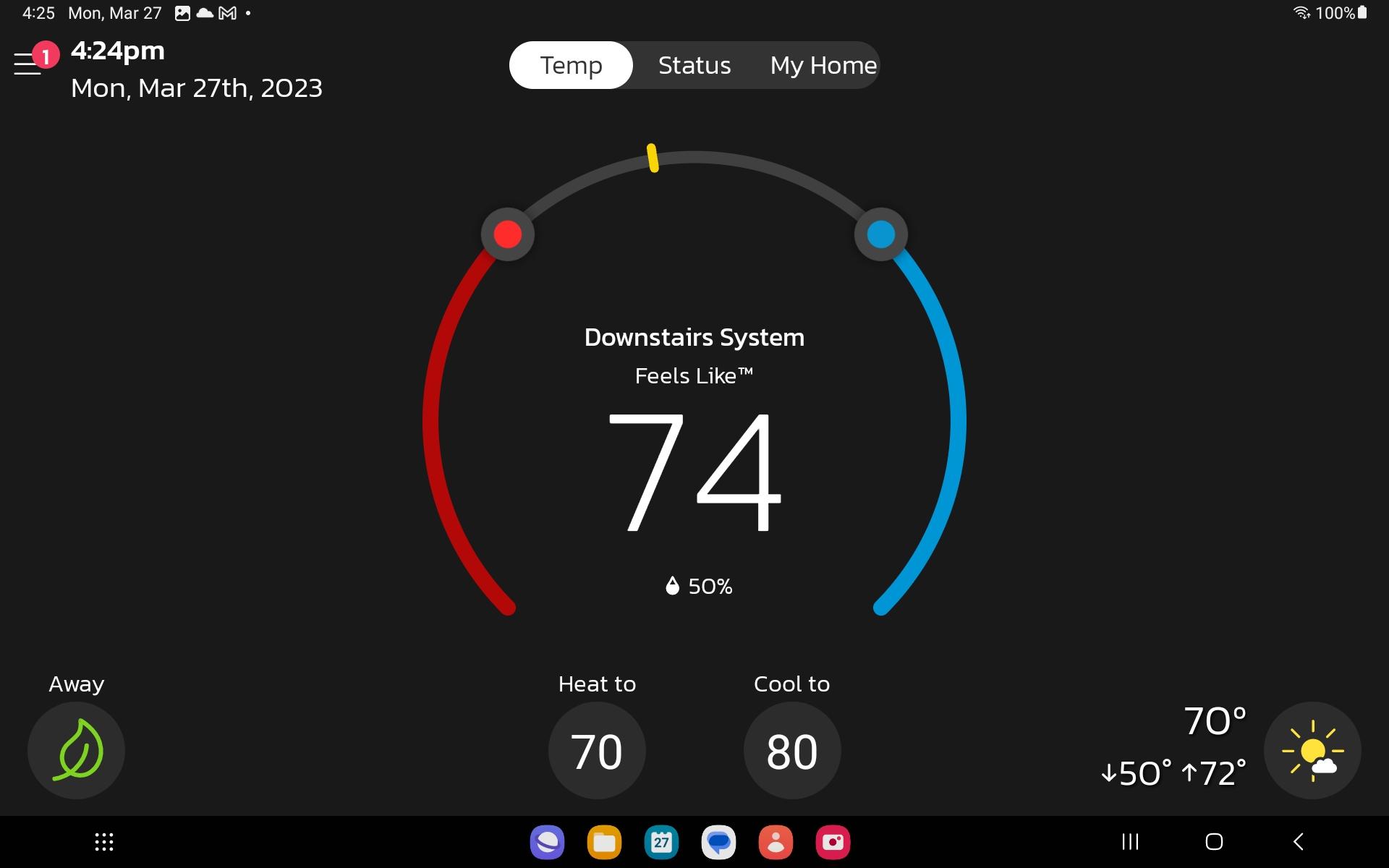Tap the outdoor 70° temperature text
The image size is (1389, 868).
[1215, 721]
